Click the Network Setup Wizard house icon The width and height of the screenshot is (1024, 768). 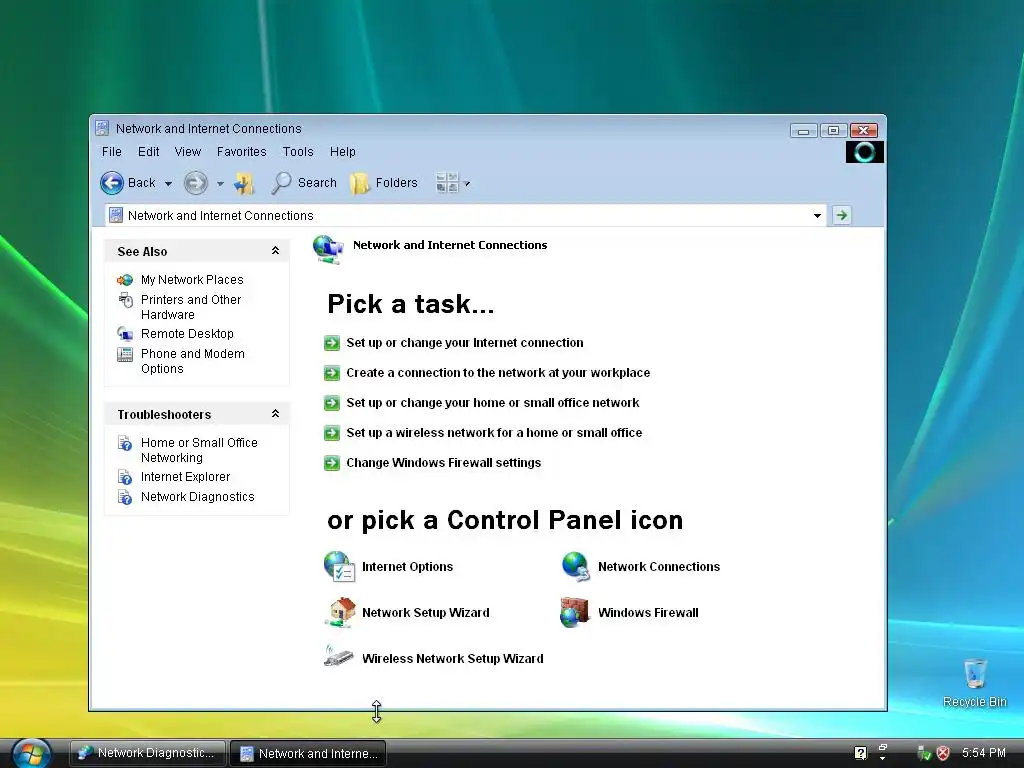(x=340, y=613)
